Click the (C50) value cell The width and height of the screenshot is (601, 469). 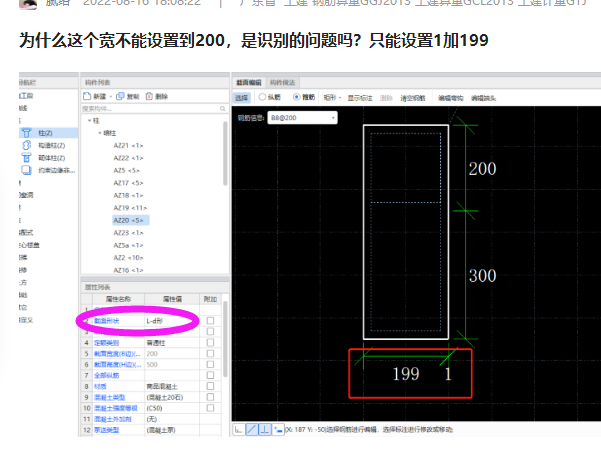click(172, 408)
